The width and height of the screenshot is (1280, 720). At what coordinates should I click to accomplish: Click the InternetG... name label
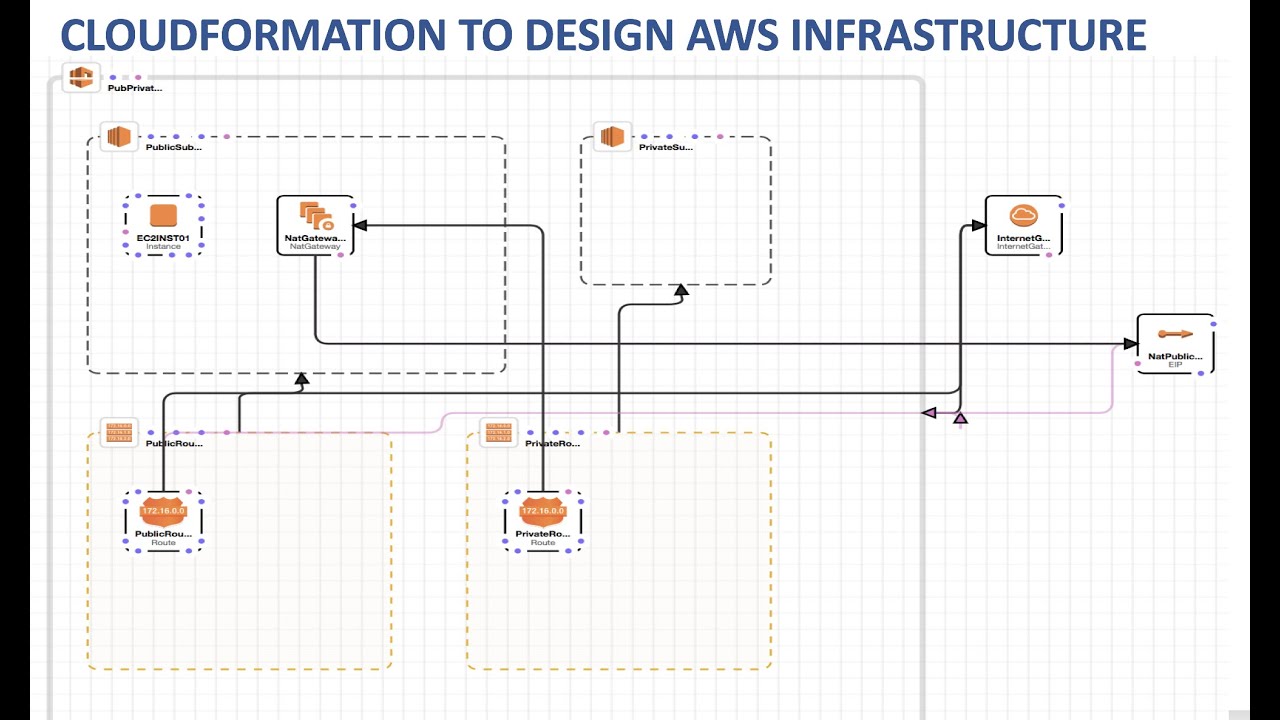click(x=1023, y=239)
